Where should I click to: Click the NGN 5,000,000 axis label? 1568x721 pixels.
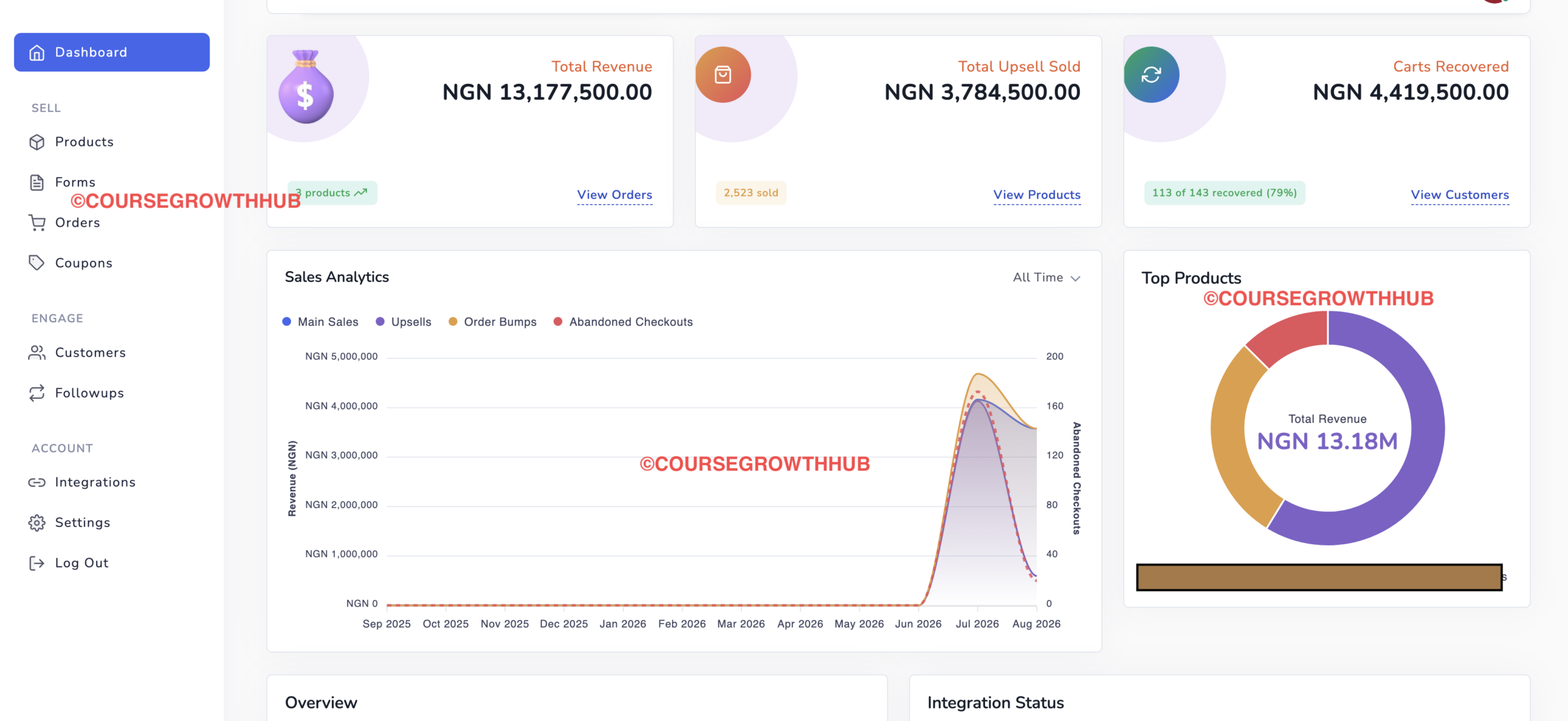tap(341, 357)
